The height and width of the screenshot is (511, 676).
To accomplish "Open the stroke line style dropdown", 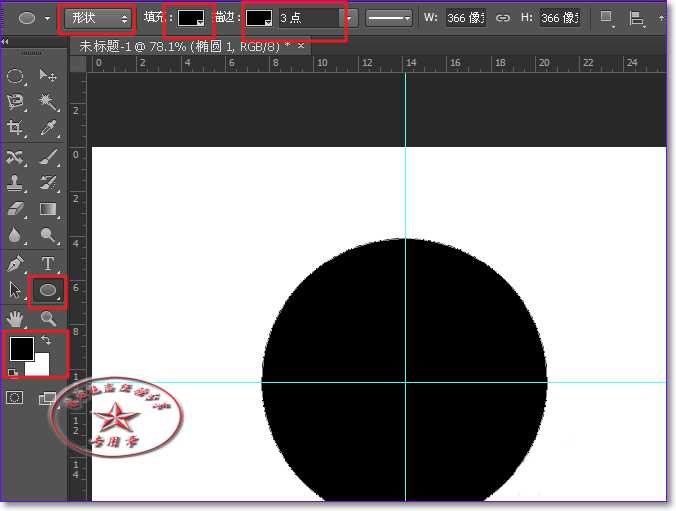I will (x=389, y=18).
